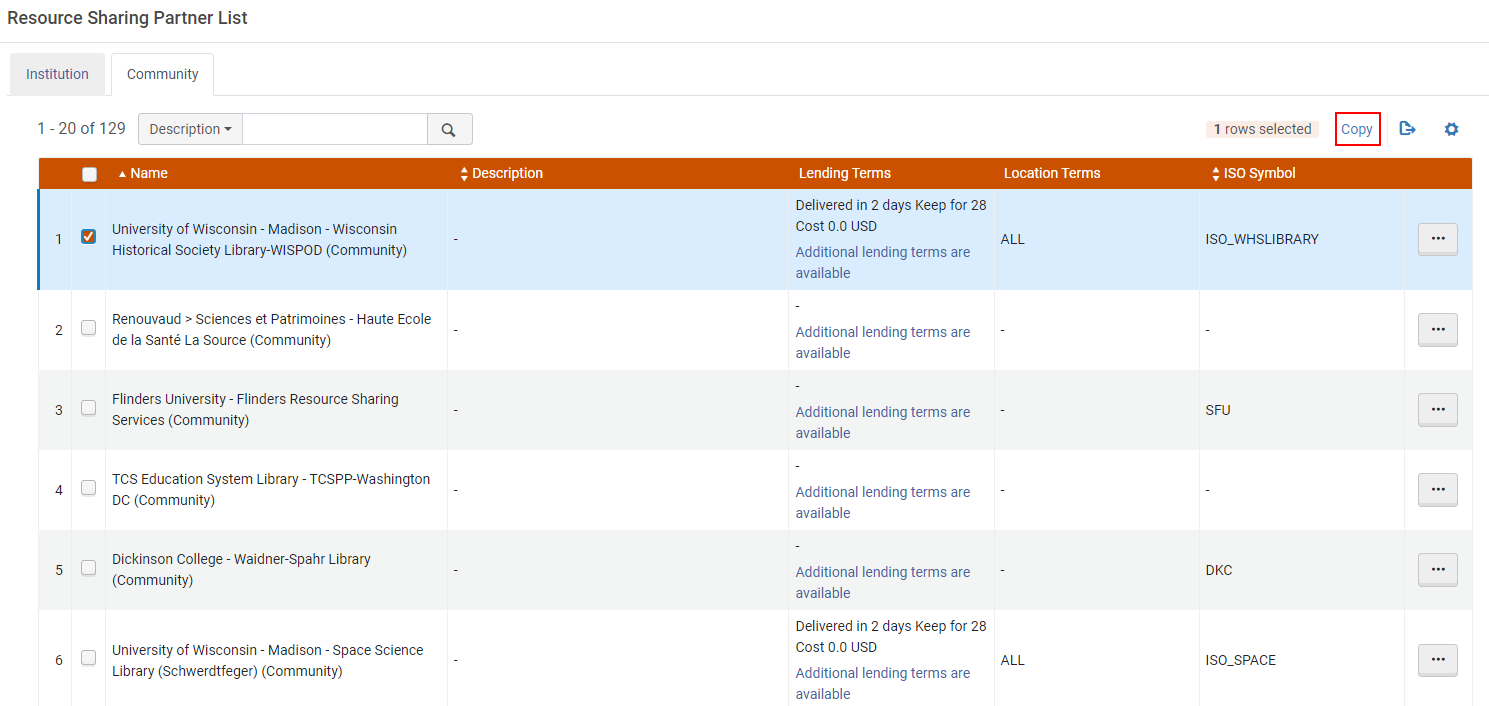Screen dimensions: 1489x706
Task: Focus the partner search text field
Action: [x=335, y=129]
